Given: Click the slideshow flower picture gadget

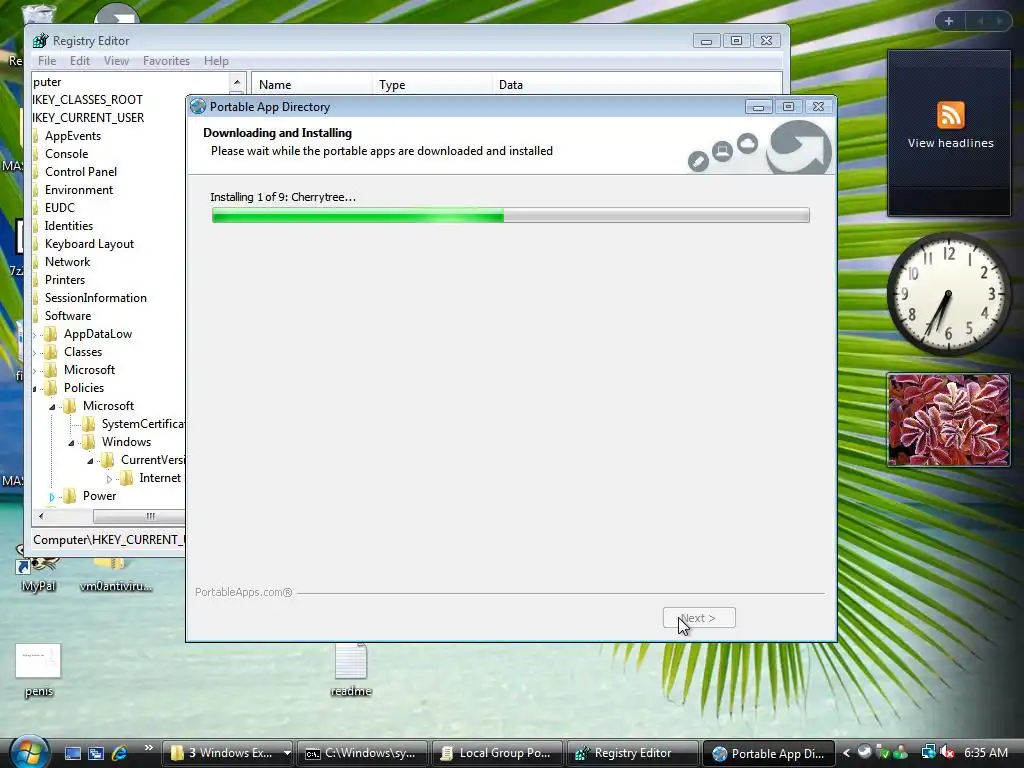Looking at the screenshot, I should (948, 420).
